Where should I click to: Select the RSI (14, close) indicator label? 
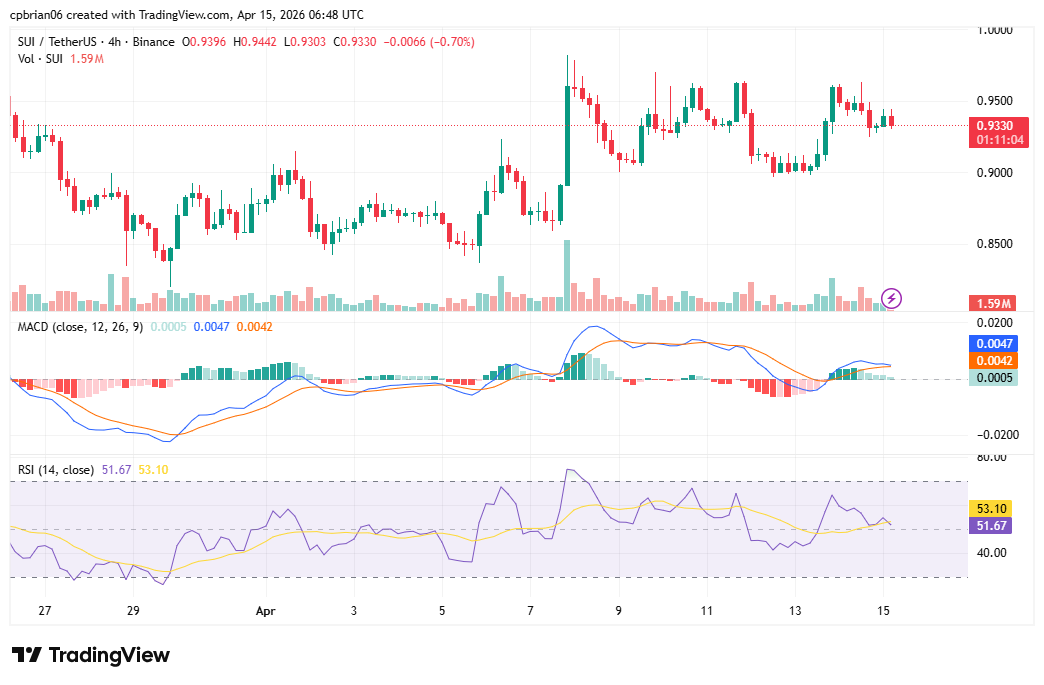[x=55, y=467]
